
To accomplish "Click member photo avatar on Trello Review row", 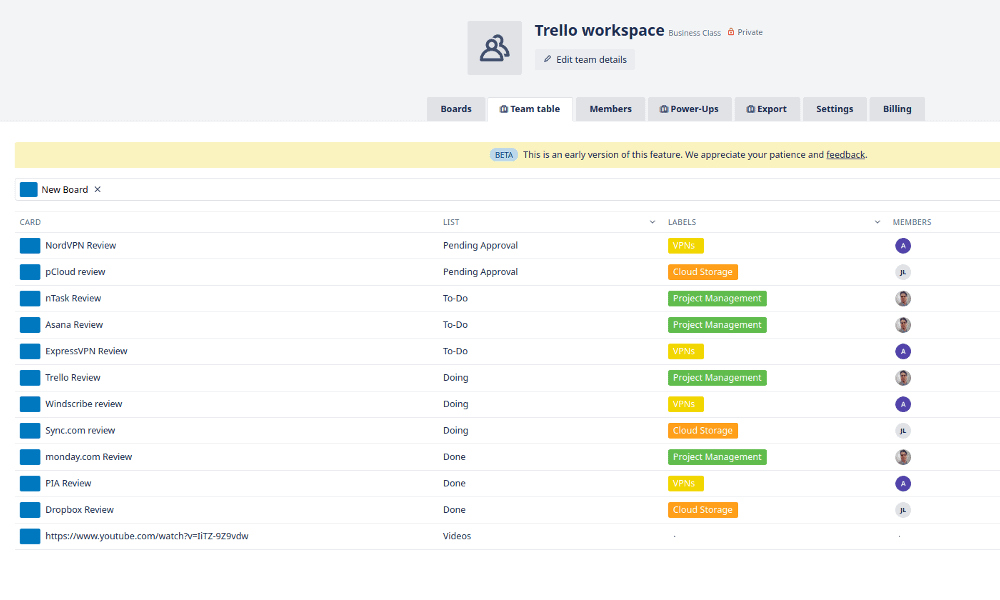I will pos(902,378).
